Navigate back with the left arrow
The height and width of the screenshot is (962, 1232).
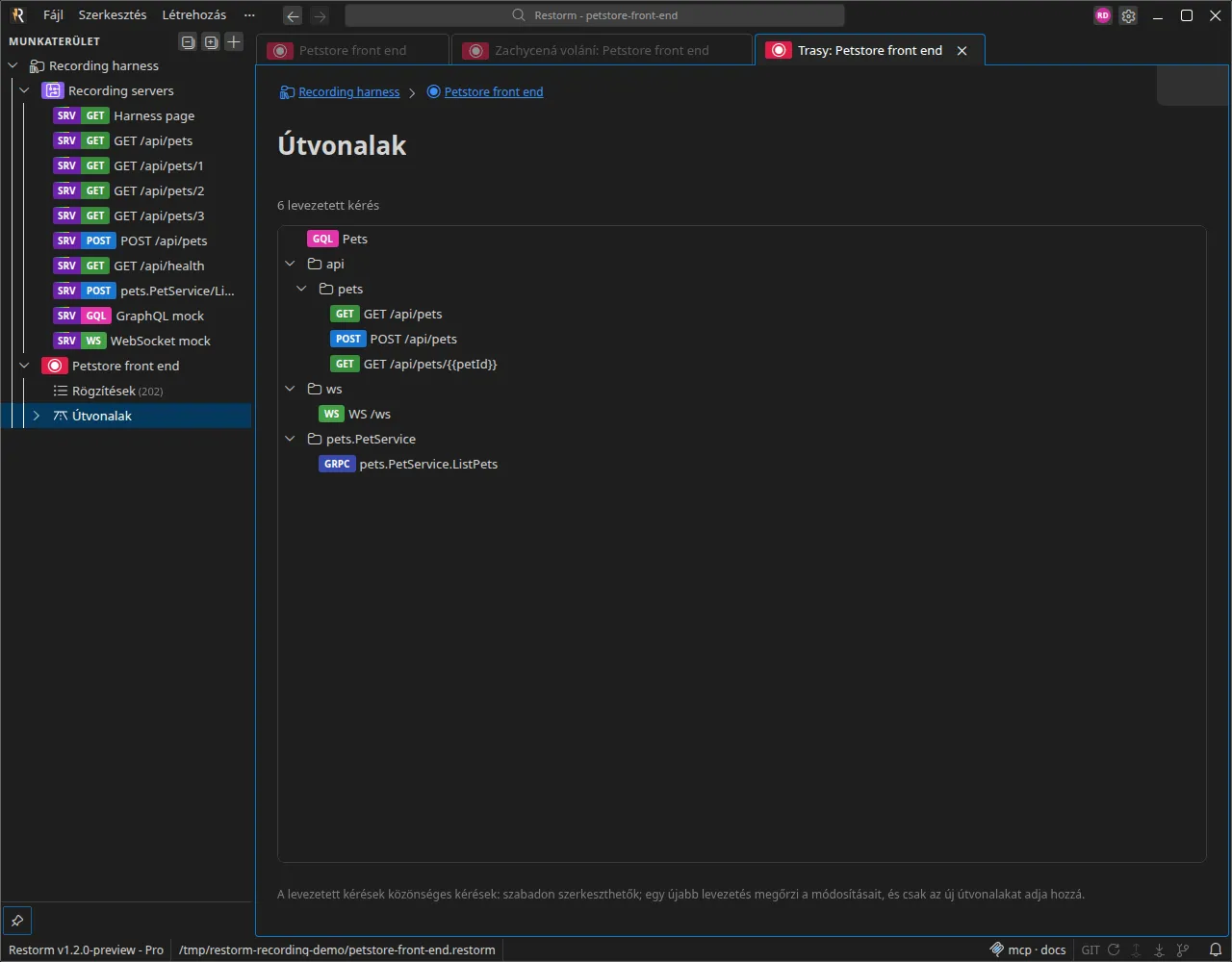(x=294, y=15)
